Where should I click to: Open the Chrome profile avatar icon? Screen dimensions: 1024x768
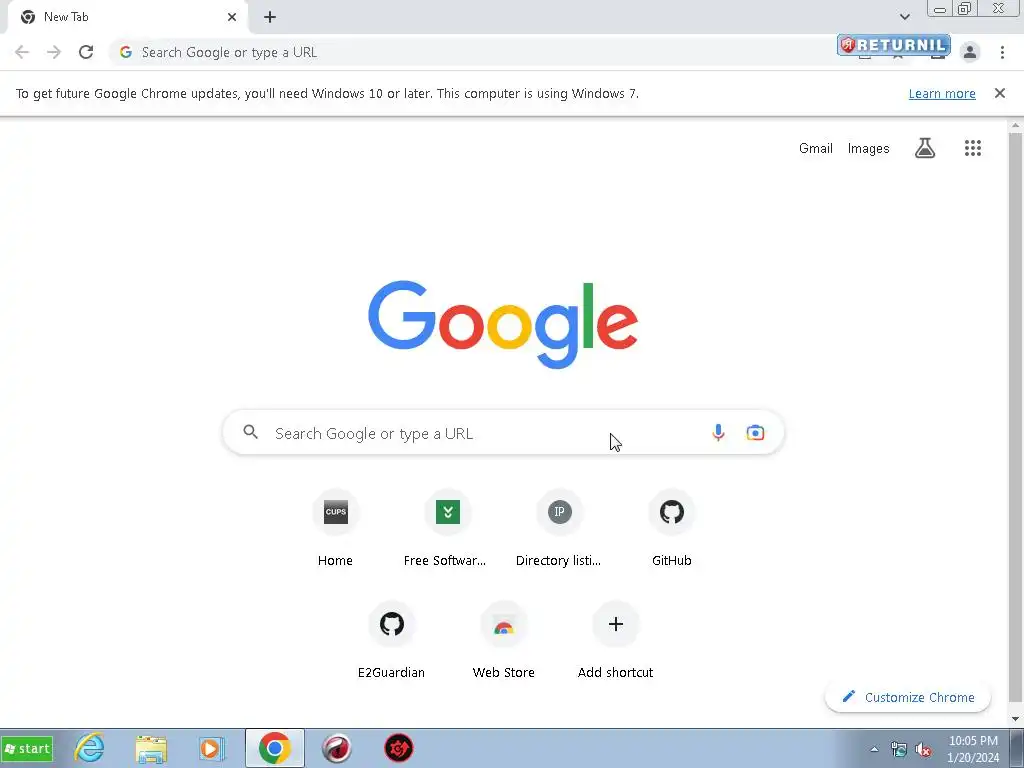[970, 52]
